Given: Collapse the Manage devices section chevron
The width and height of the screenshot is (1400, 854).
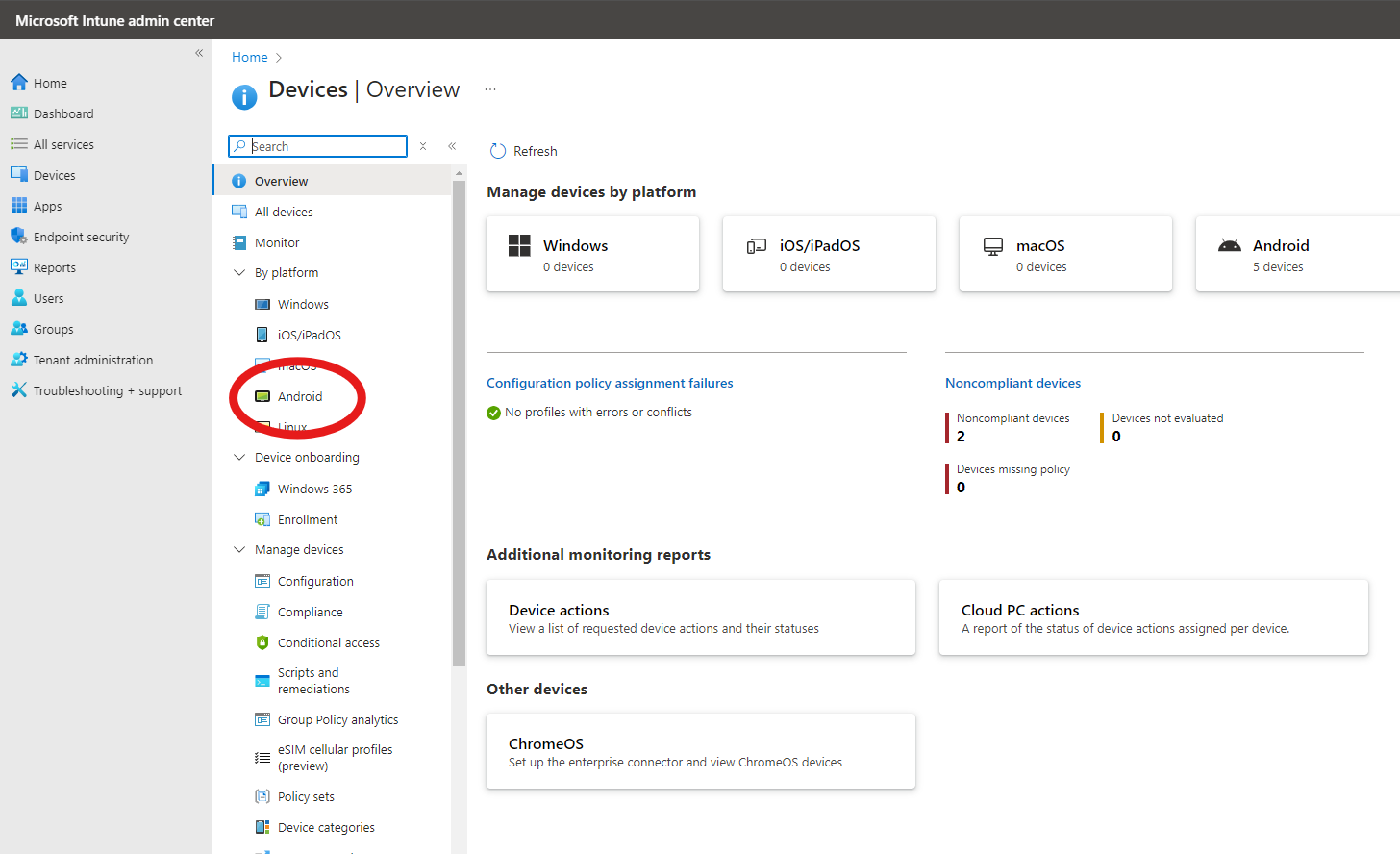Looking at the screenshot, I should pos(239,550).
